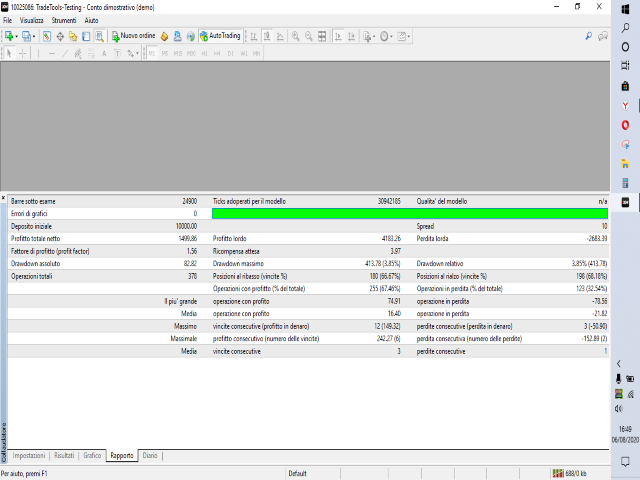Toggle the Navigator folder-star icon

(73, 36)
